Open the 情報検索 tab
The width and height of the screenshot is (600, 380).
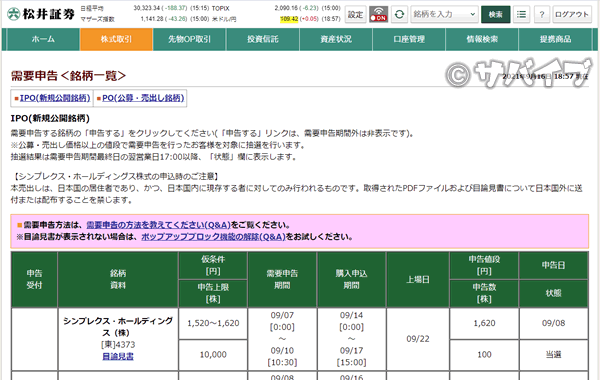tap(482, 39)
